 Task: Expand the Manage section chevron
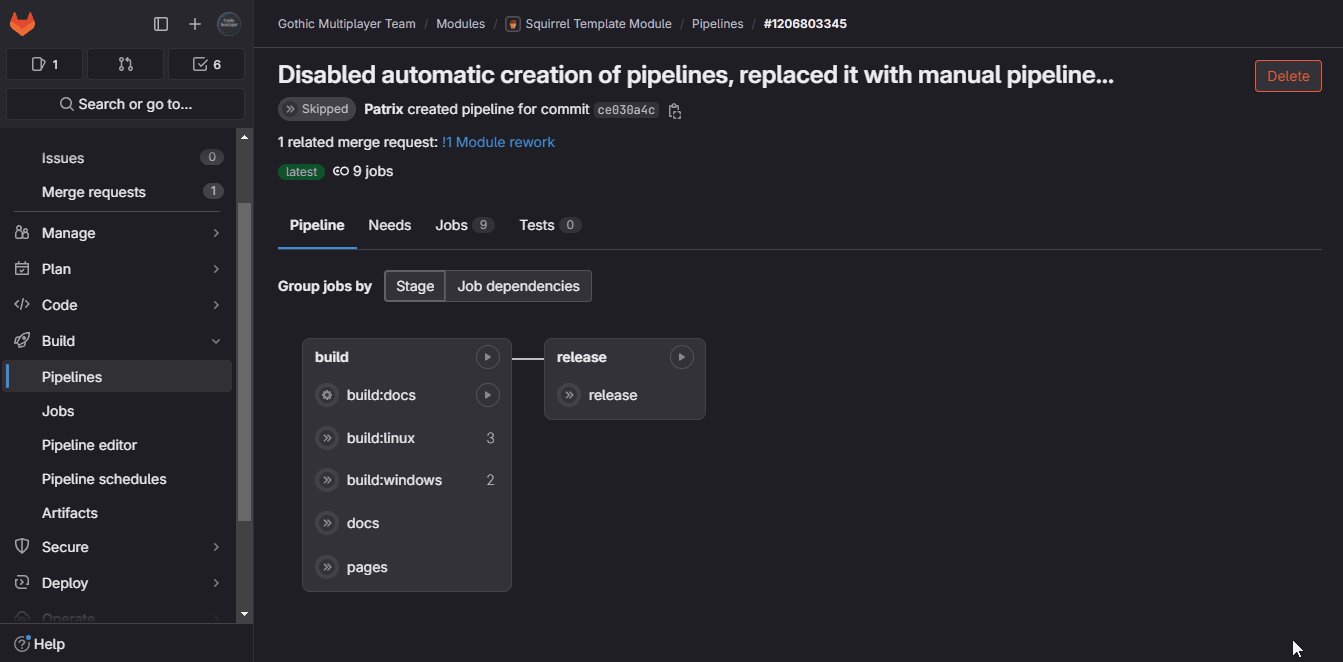[216, 232]
